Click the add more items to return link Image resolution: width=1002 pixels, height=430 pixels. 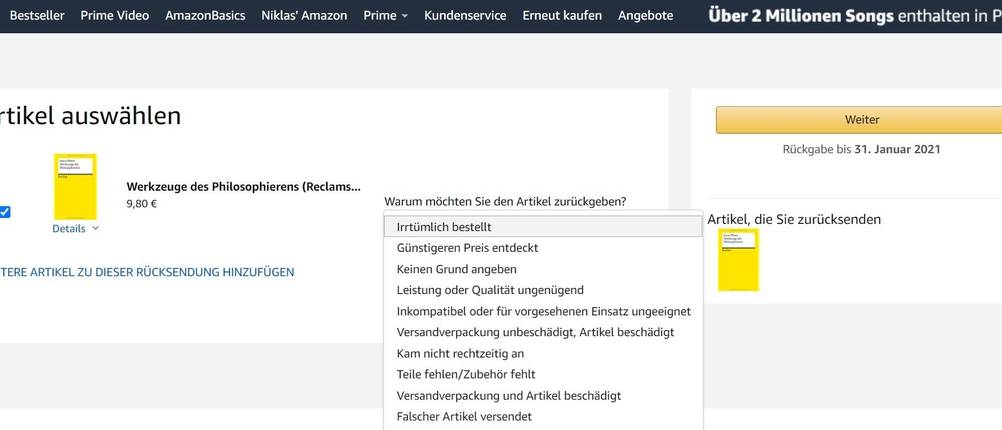147,272
